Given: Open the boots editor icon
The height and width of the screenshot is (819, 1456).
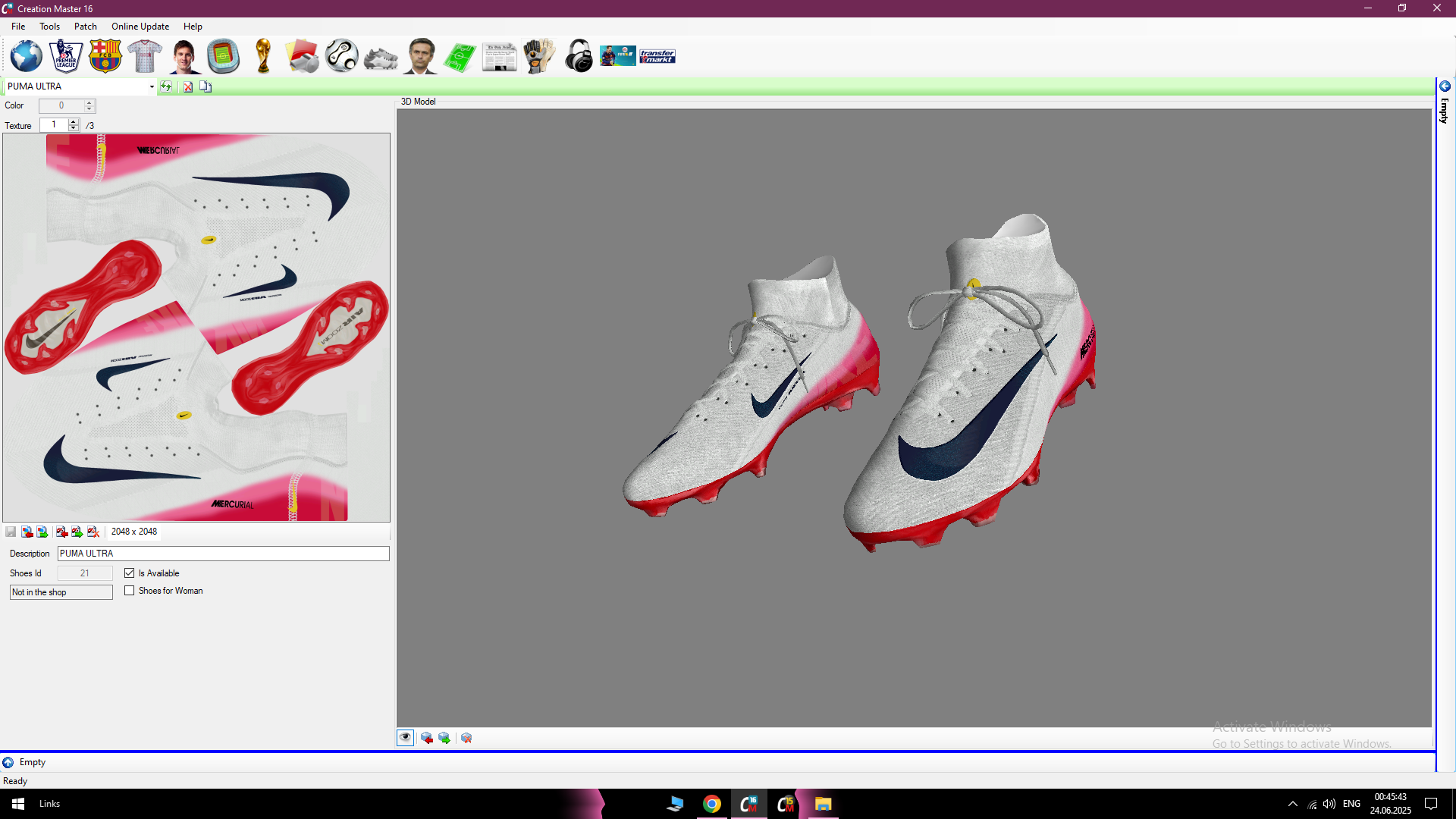Looking at the screenshot, I should pyautogui.click(x=381, y=58).
